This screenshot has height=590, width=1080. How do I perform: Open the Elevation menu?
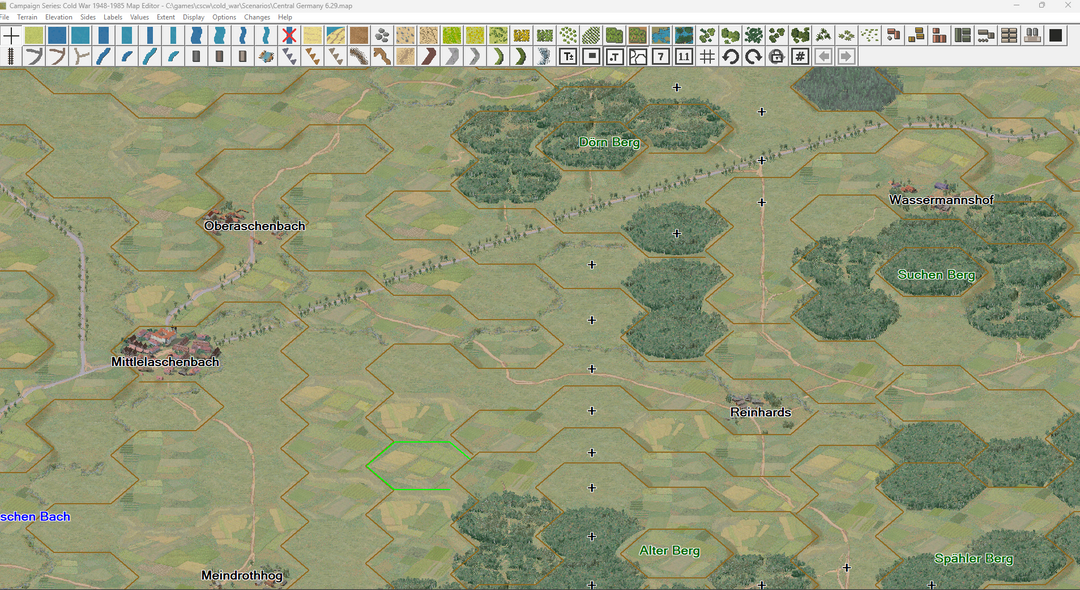click(x=59, y=17)
